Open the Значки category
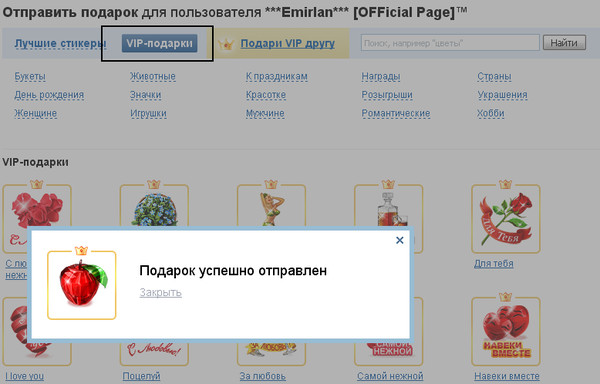 (145, 95)
